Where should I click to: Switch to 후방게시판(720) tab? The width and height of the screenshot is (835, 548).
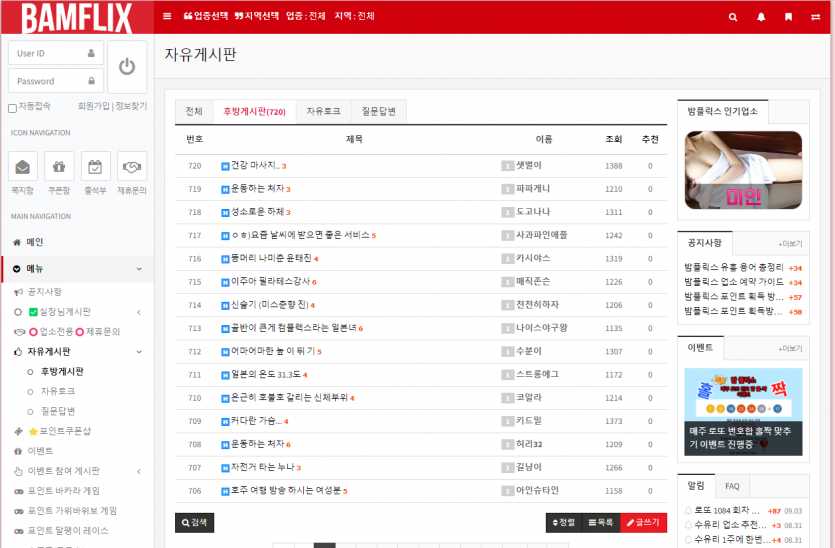click(x=254, y=112)
